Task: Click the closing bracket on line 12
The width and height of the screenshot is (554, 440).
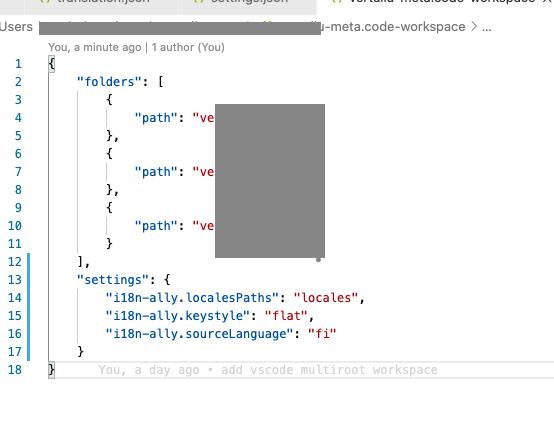Action: [x=80, y=262]
